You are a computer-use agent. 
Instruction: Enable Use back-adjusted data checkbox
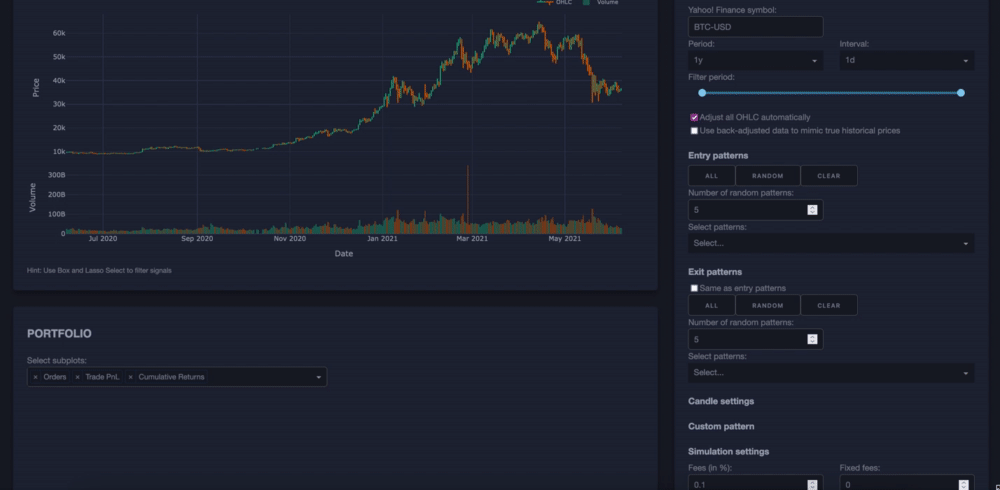point(695,131)
